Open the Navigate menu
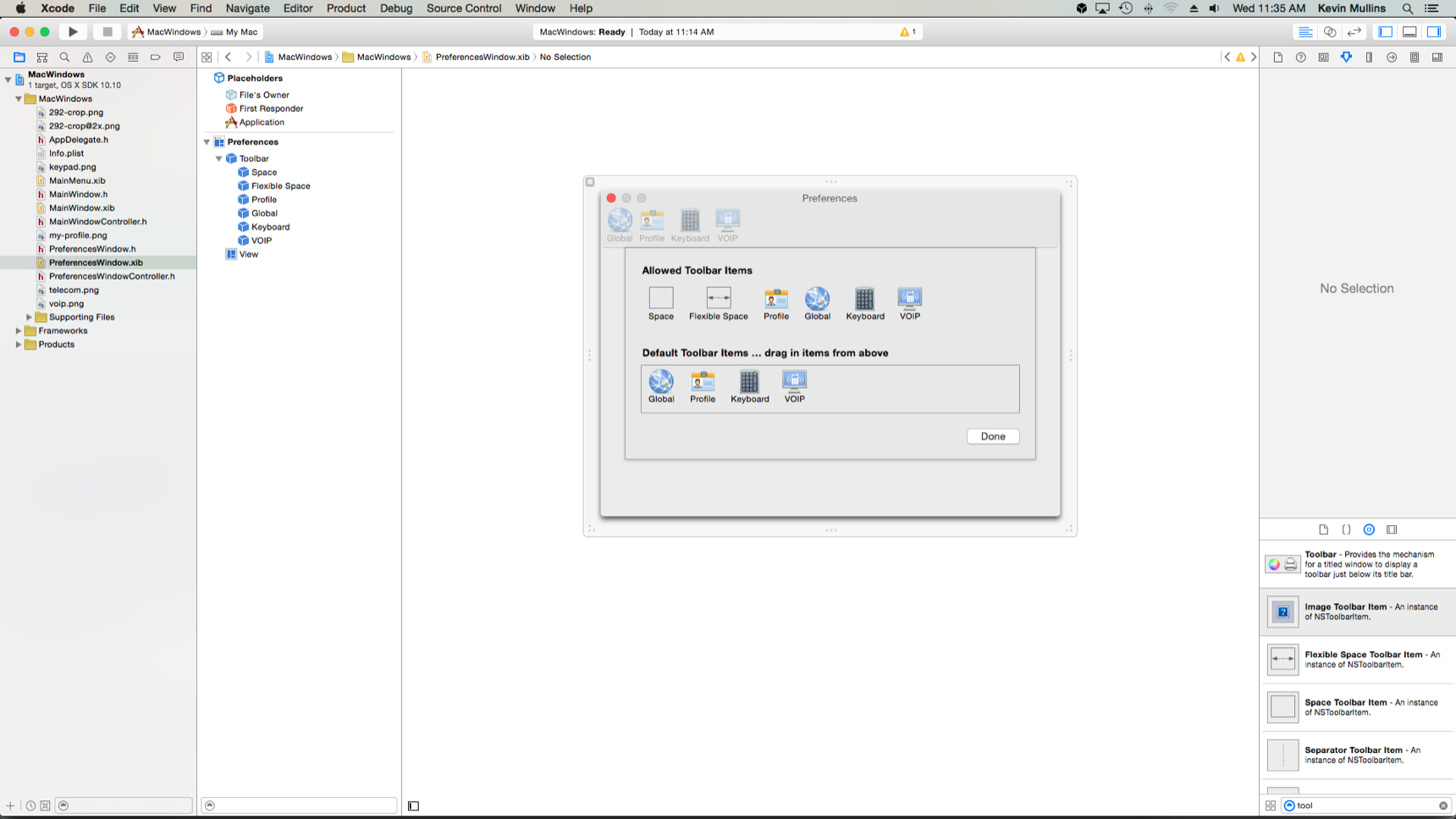1456x819 pixels. coord(248,8)
